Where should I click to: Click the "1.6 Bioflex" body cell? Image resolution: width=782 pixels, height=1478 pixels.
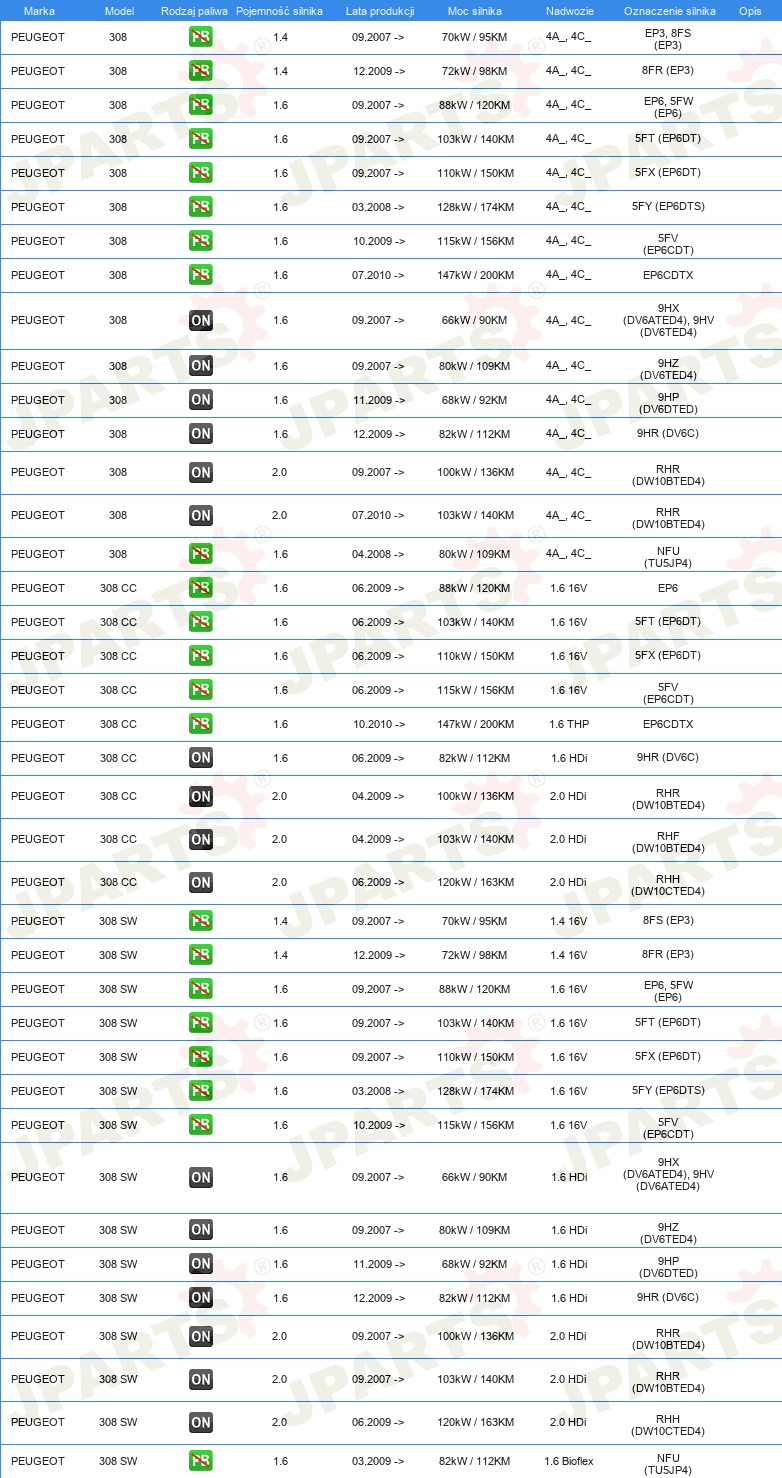click(568, 1461)
